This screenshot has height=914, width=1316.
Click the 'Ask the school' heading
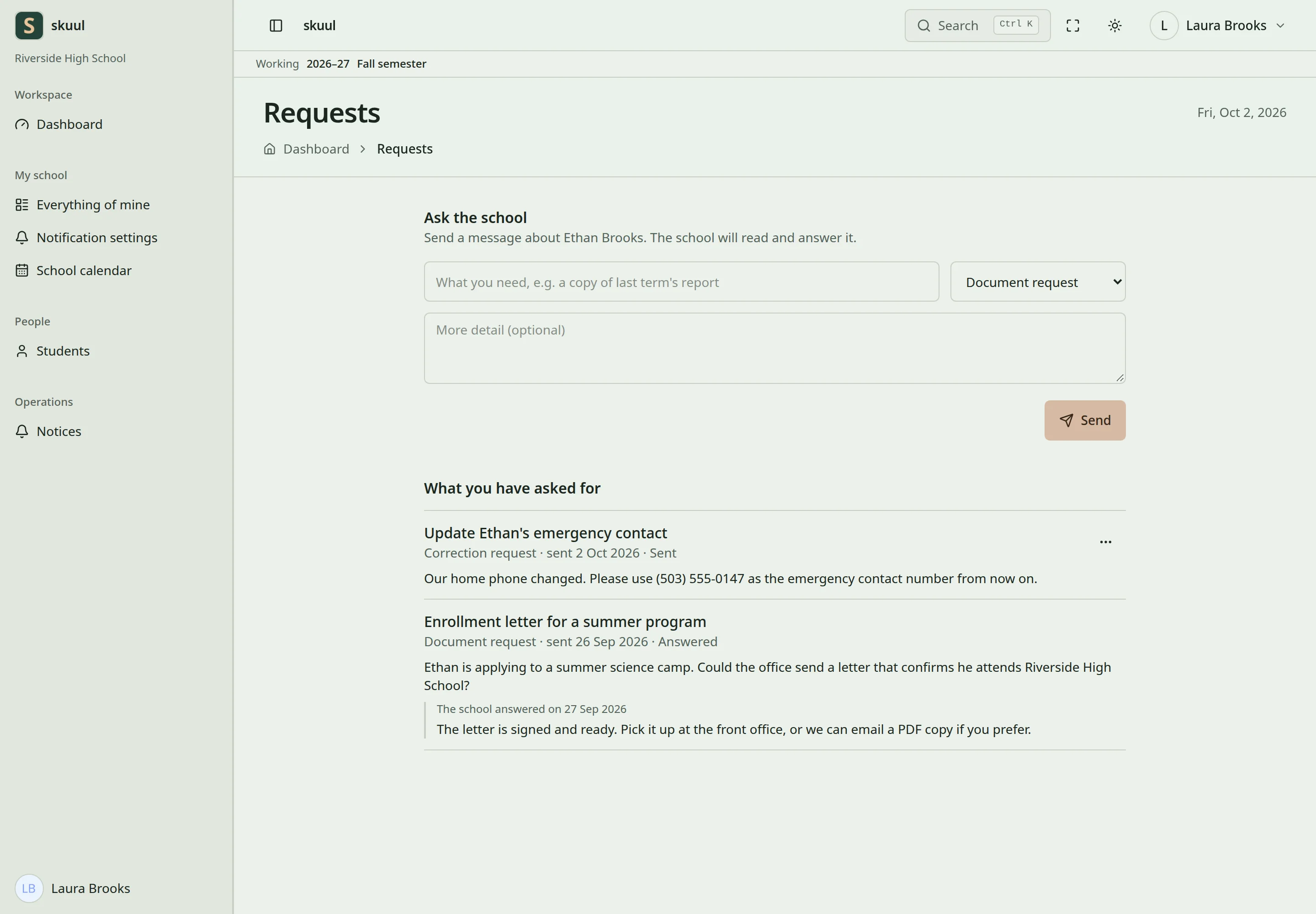coord(475,218)
